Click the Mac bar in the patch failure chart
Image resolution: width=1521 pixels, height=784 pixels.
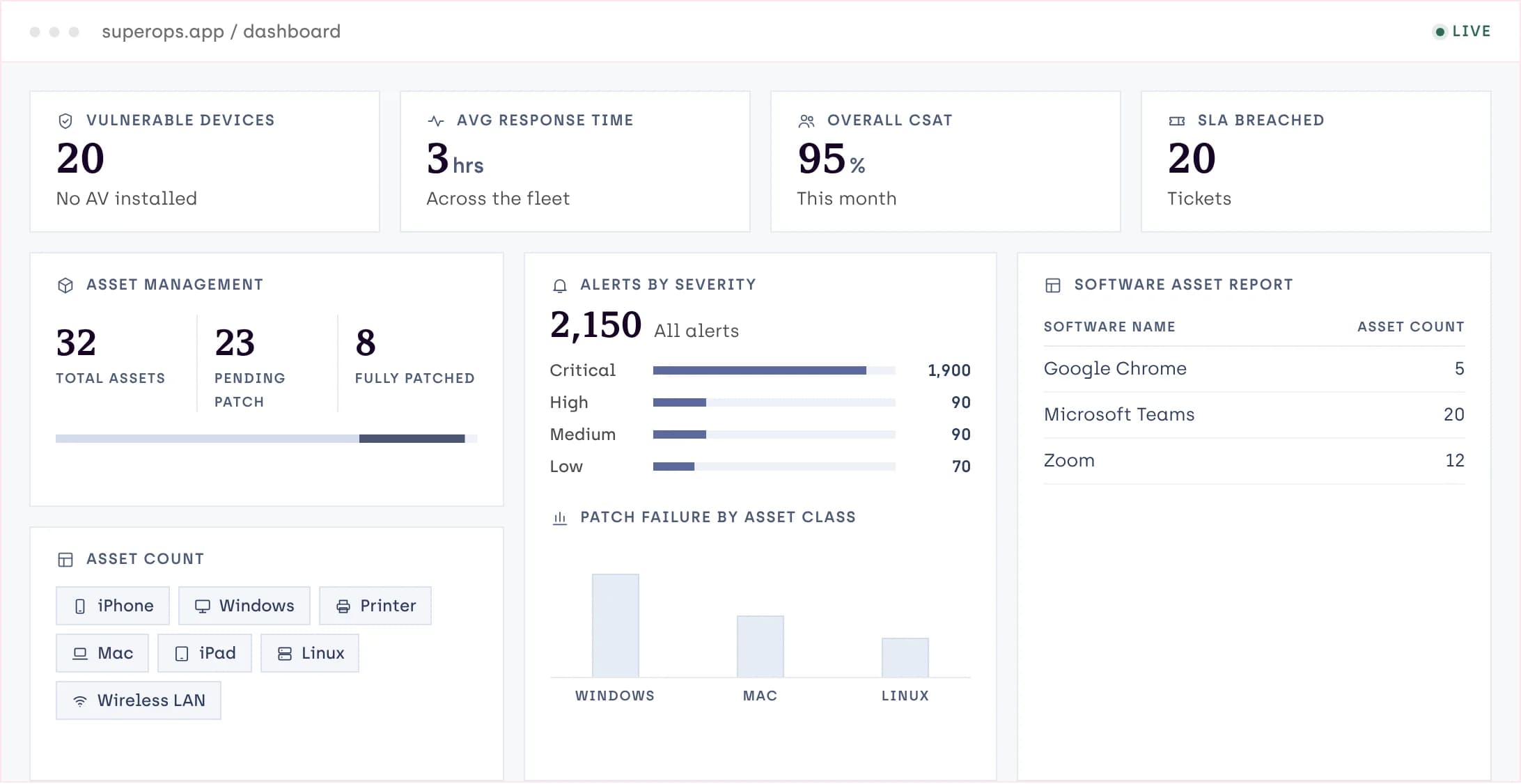[760, 646]
